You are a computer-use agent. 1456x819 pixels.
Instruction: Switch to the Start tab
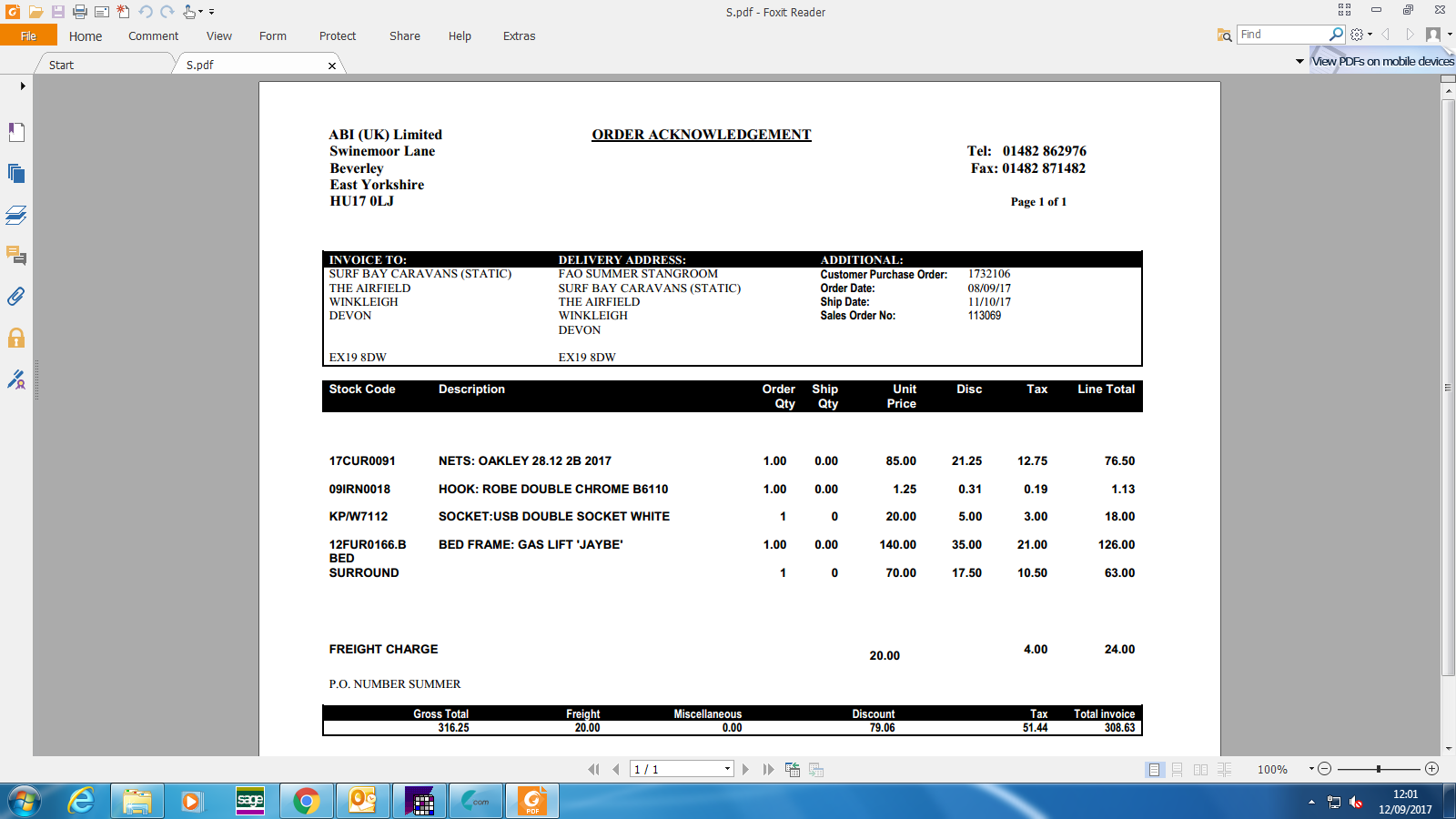(62, 65)
